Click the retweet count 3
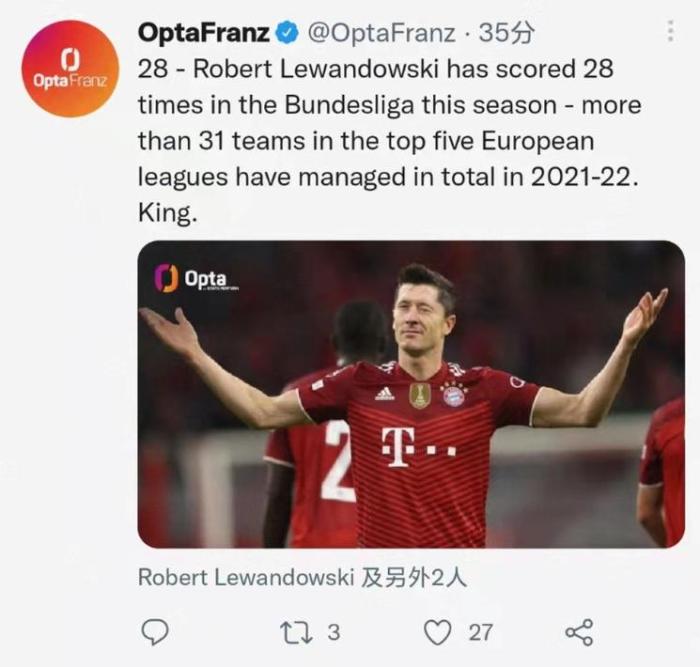Image resolution: width=700 pixels, height=667 pixels. point(334,632)
